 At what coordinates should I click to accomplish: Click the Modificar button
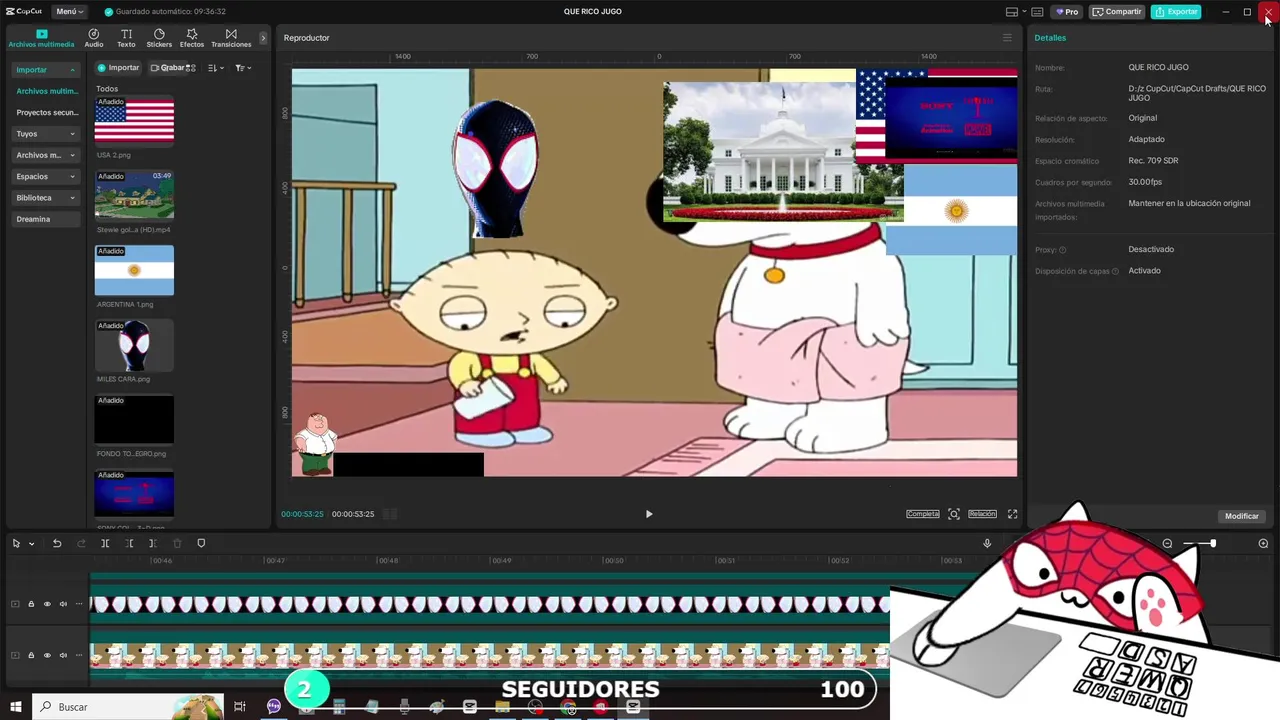pos(1242,516)
